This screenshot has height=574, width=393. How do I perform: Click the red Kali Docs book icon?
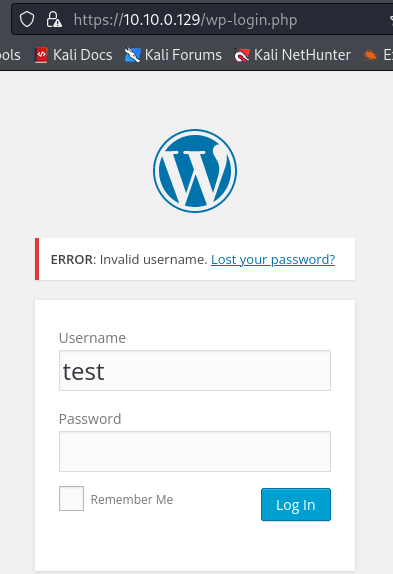click(x=41, y=55)
